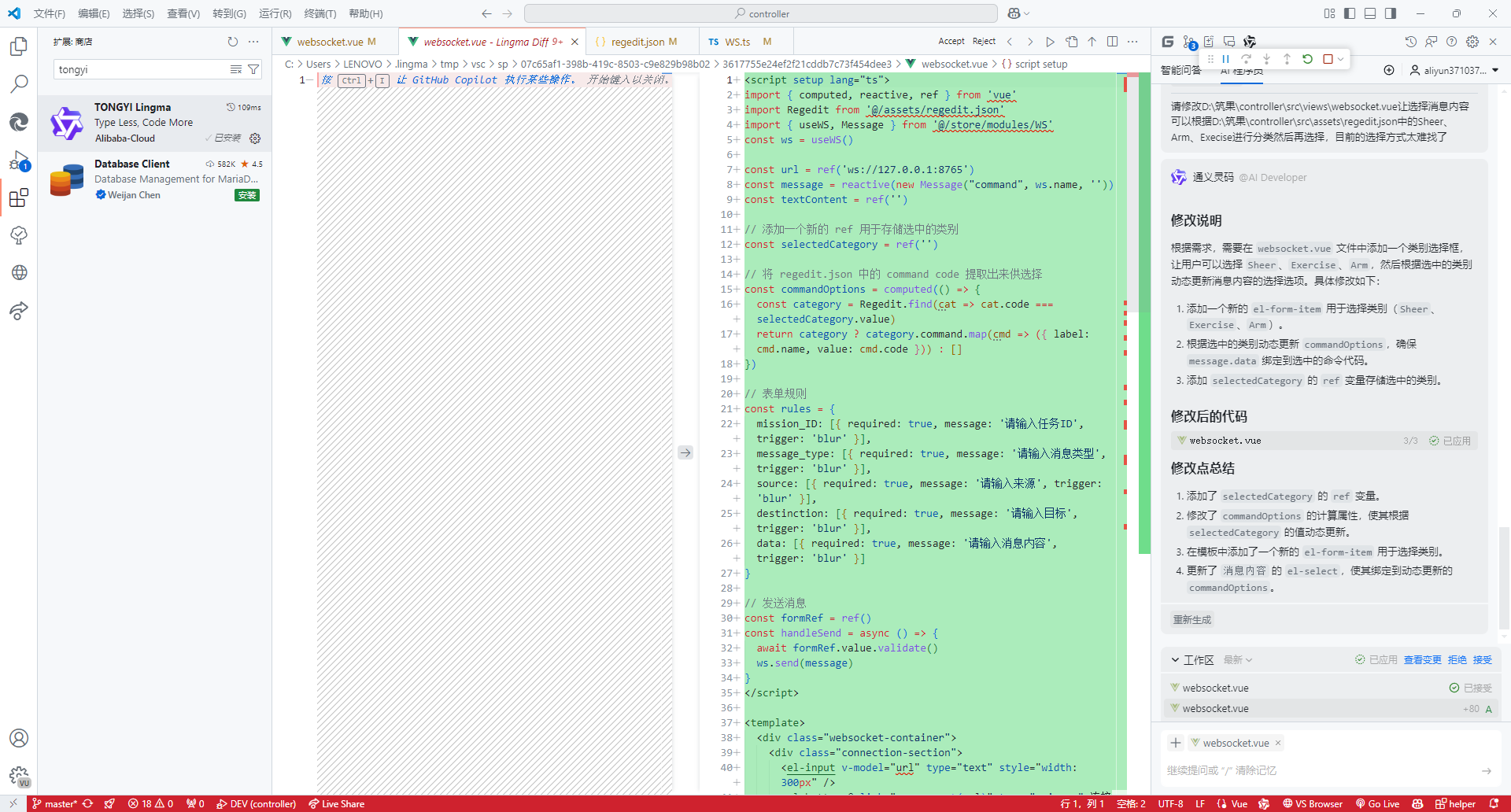
Task: Clear extensions search results icon
Action: click(235, 69)
